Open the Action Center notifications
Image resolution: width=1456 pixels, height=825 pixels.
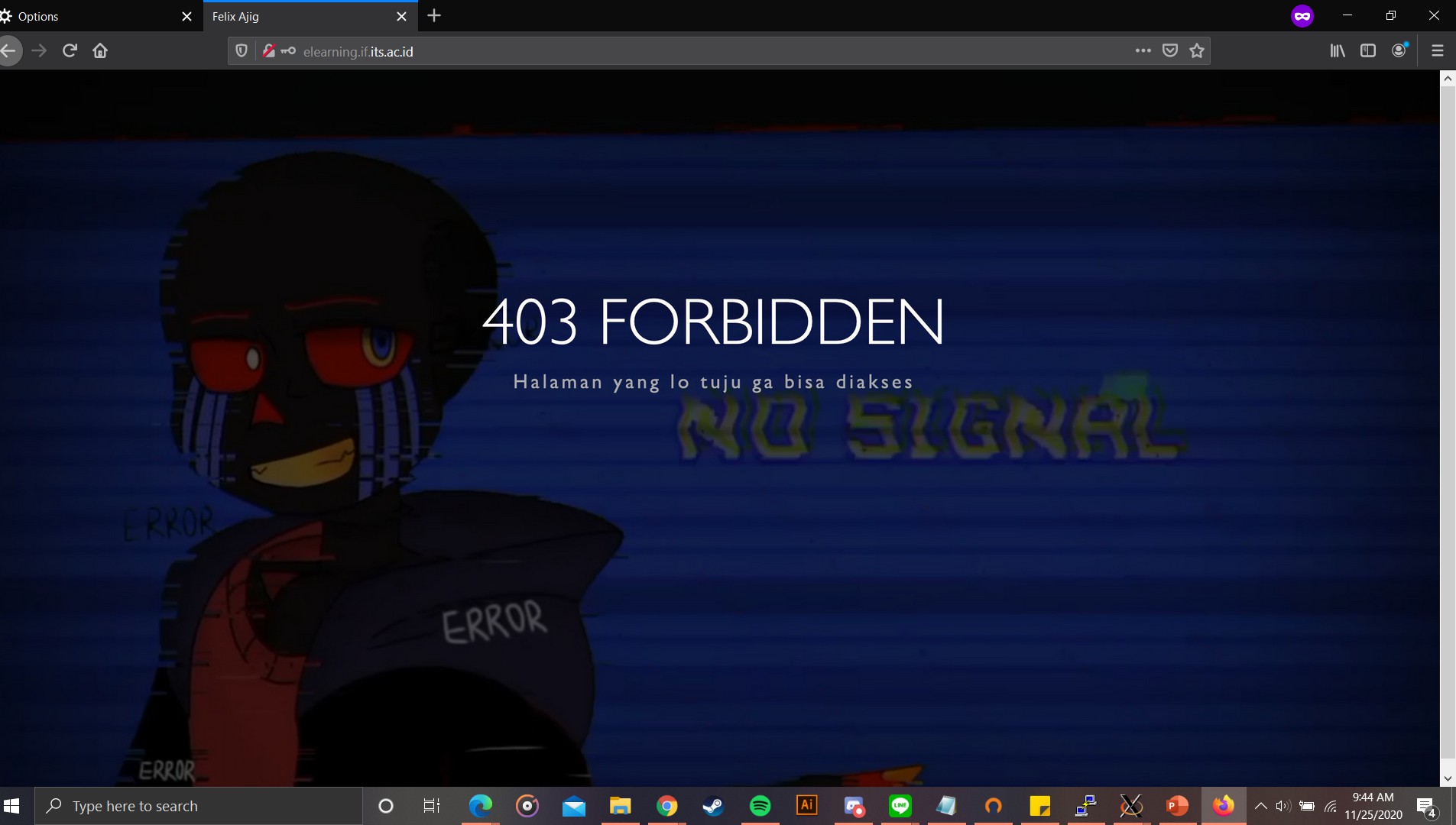(x=1426, y=807)
